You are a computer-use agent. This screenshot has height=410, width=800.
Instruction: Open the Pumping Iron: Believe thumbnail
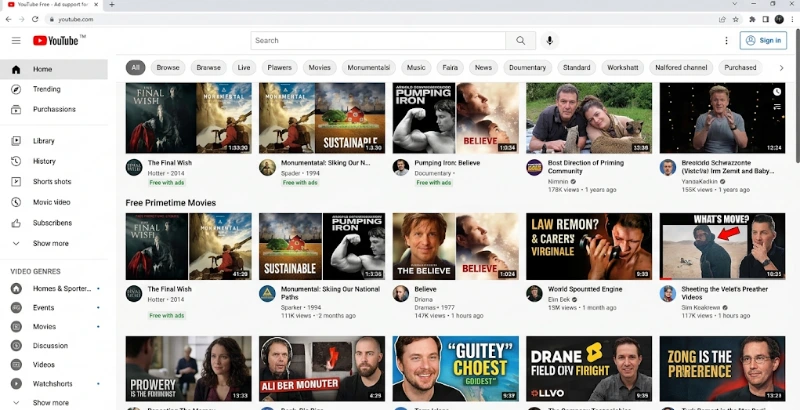(456, 118)
